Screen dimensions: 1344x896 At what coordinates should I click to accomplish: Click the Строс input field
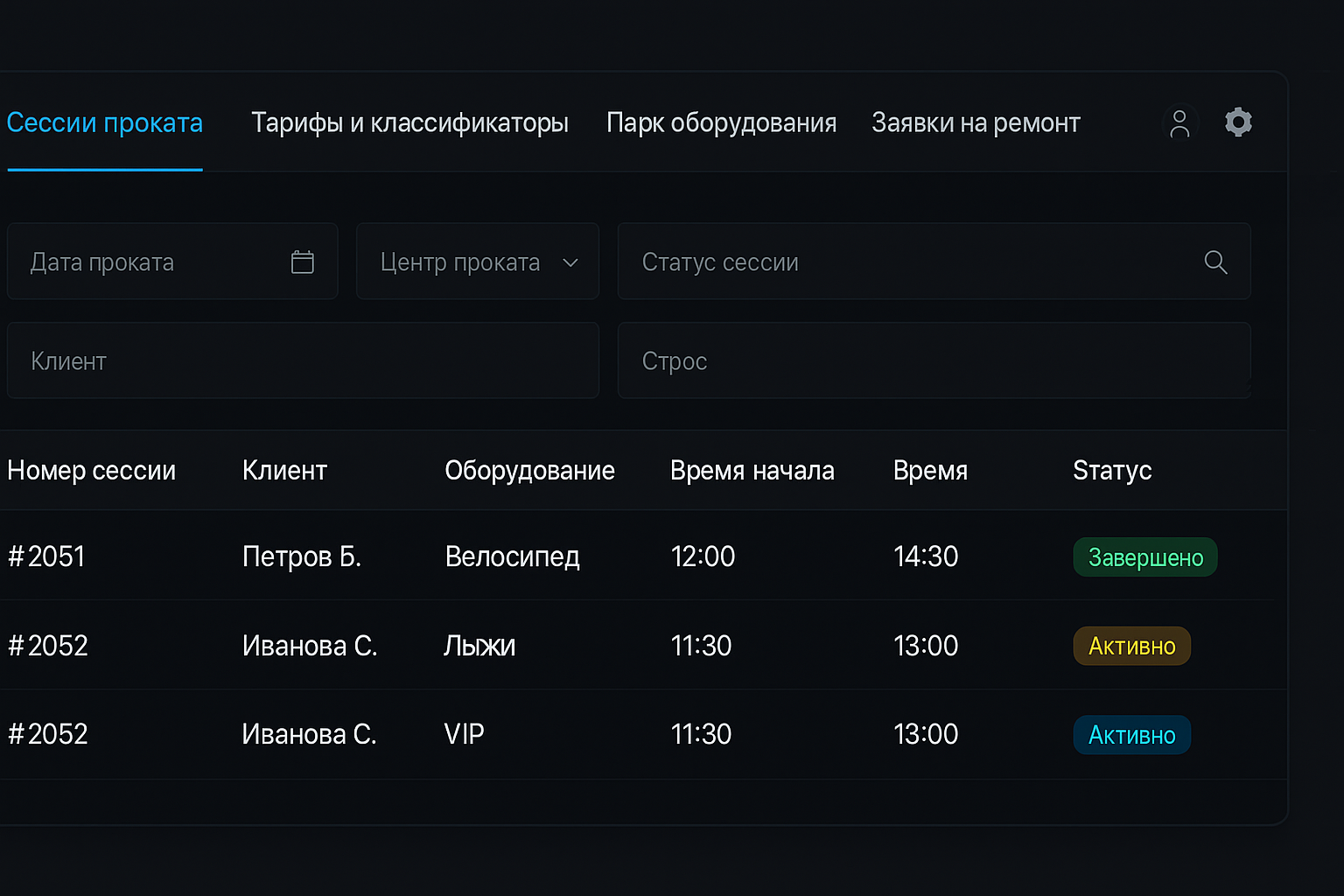934,360
